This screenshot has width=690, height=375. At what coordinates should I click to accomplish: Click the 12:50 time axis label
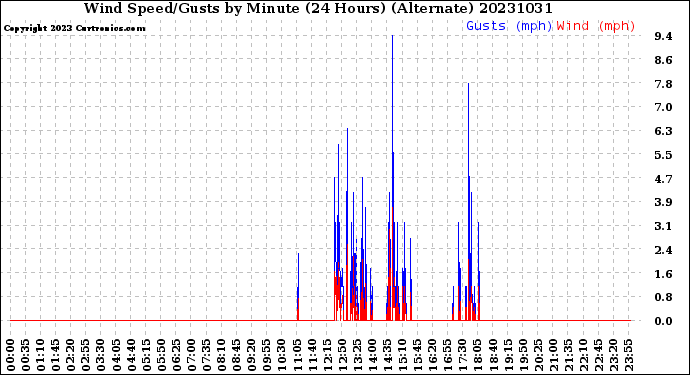pyautogui.click(x=341, y=354)
